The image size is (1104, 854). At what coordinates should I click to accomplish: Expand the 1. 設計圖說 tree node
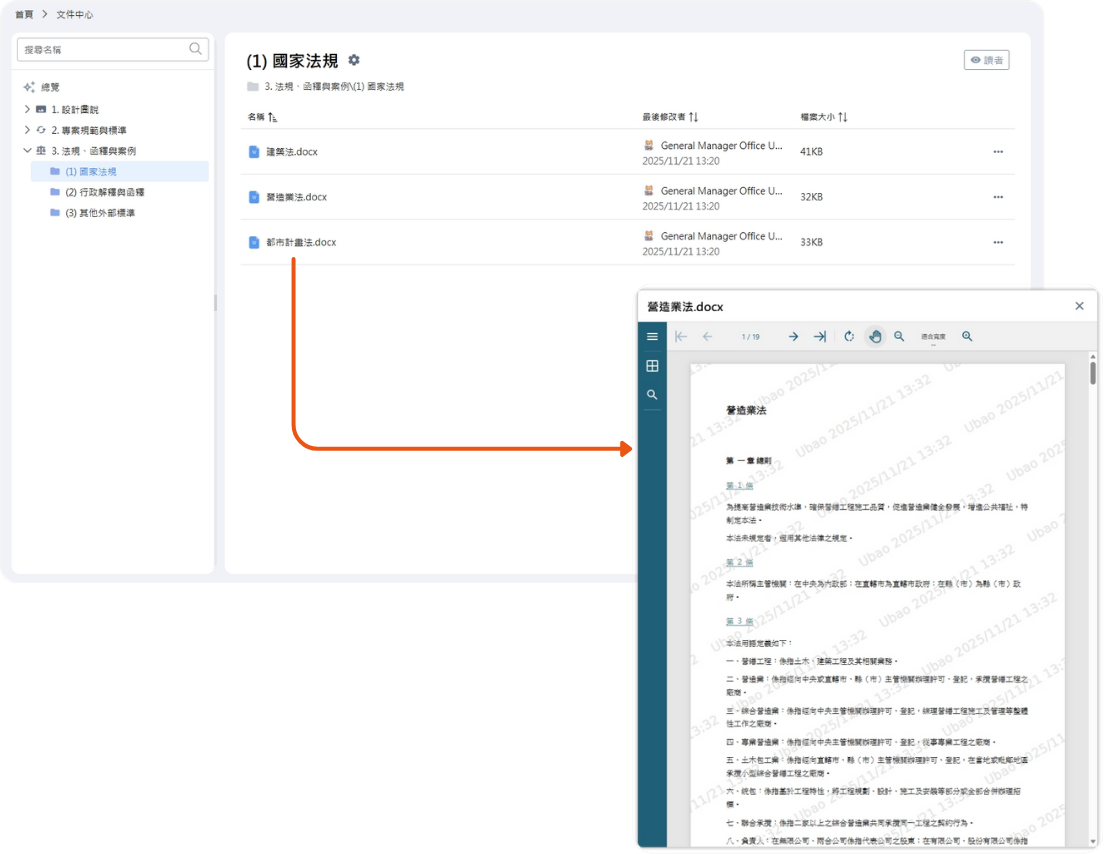pyautogui.click(x=27, y=109)
